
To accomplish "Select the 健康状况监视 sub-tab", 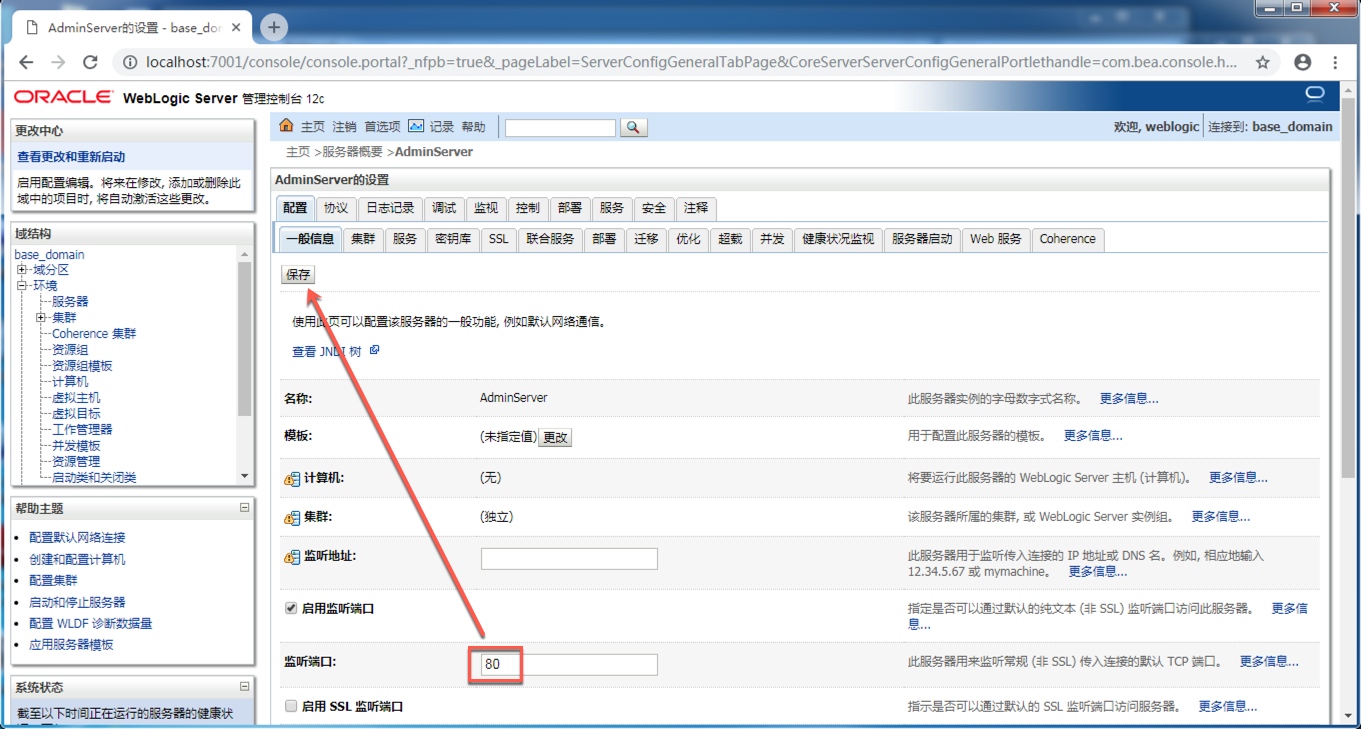I will pyautogui.click(x=838, y=239).
